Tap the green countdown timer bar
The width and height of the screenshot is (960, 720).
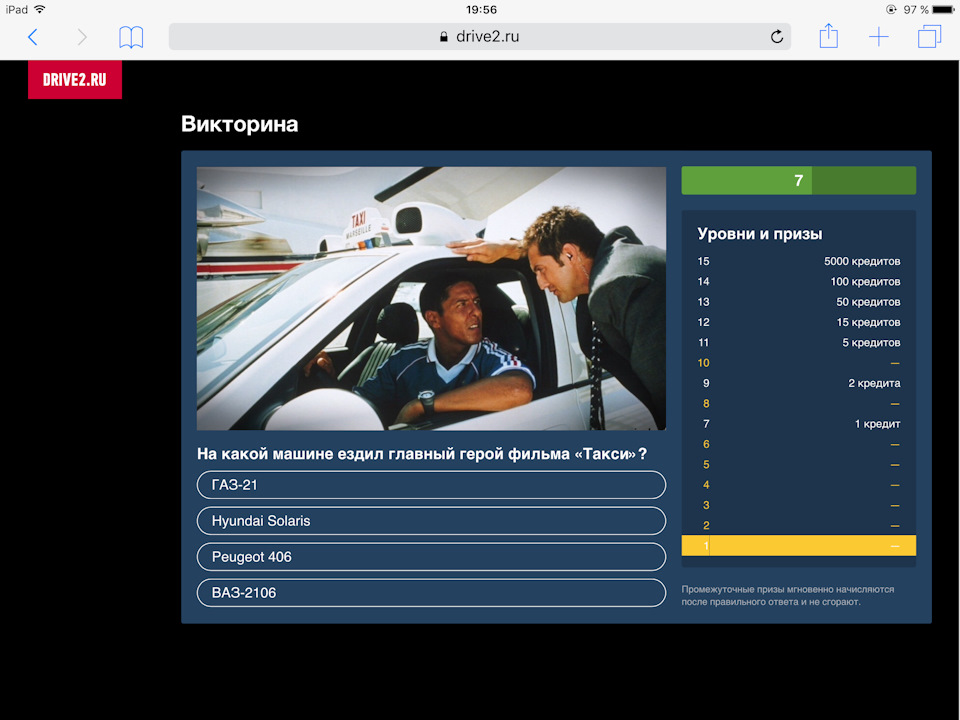(798, 181)
